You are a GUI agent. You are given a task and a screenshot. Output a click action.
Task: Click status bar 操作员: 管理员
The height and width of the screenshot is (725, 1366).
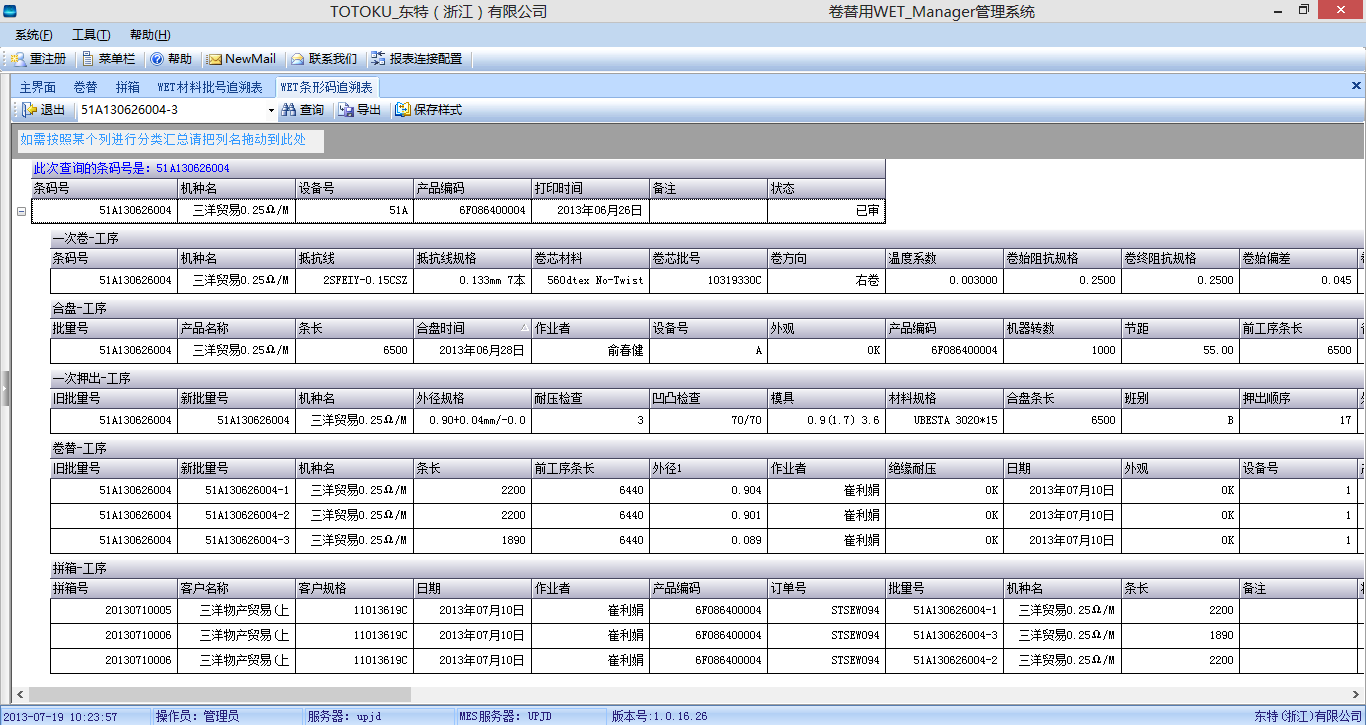(x=198, y=717)
